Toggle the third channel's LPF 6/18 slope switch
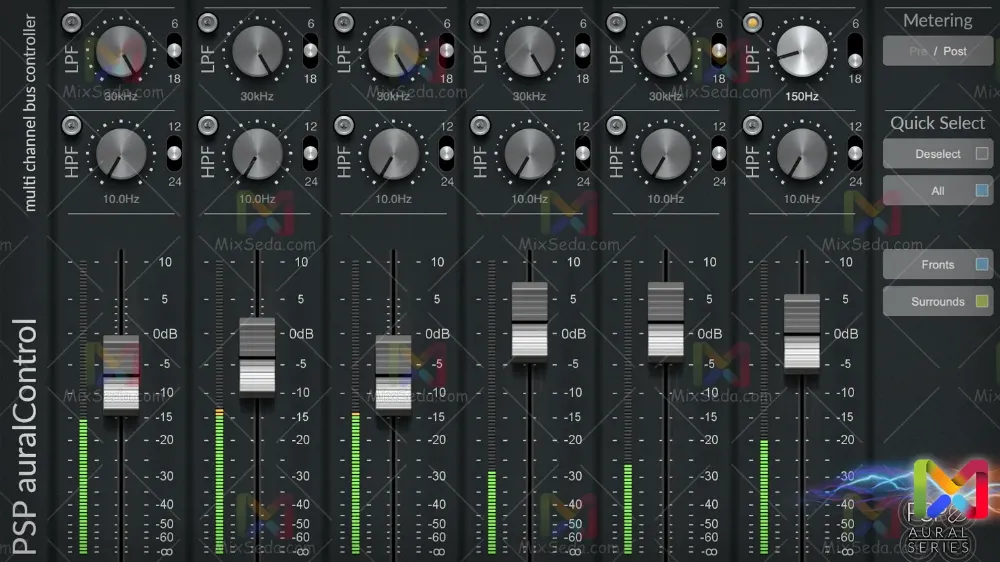1000x562 pixels. click(x=446, y=50)
